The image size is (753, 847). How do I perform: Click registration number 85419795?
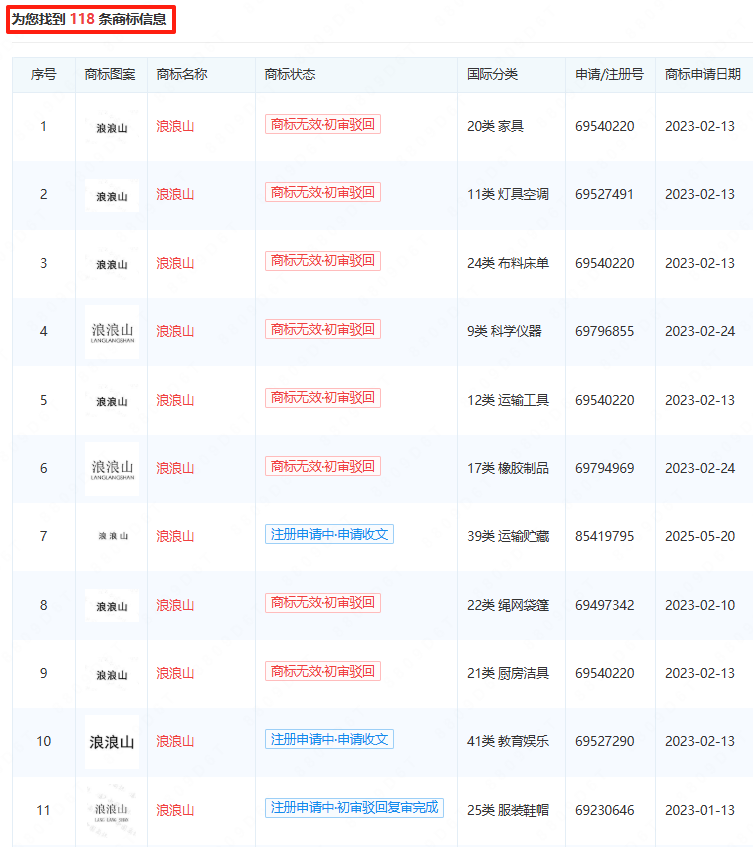point(604,537)
